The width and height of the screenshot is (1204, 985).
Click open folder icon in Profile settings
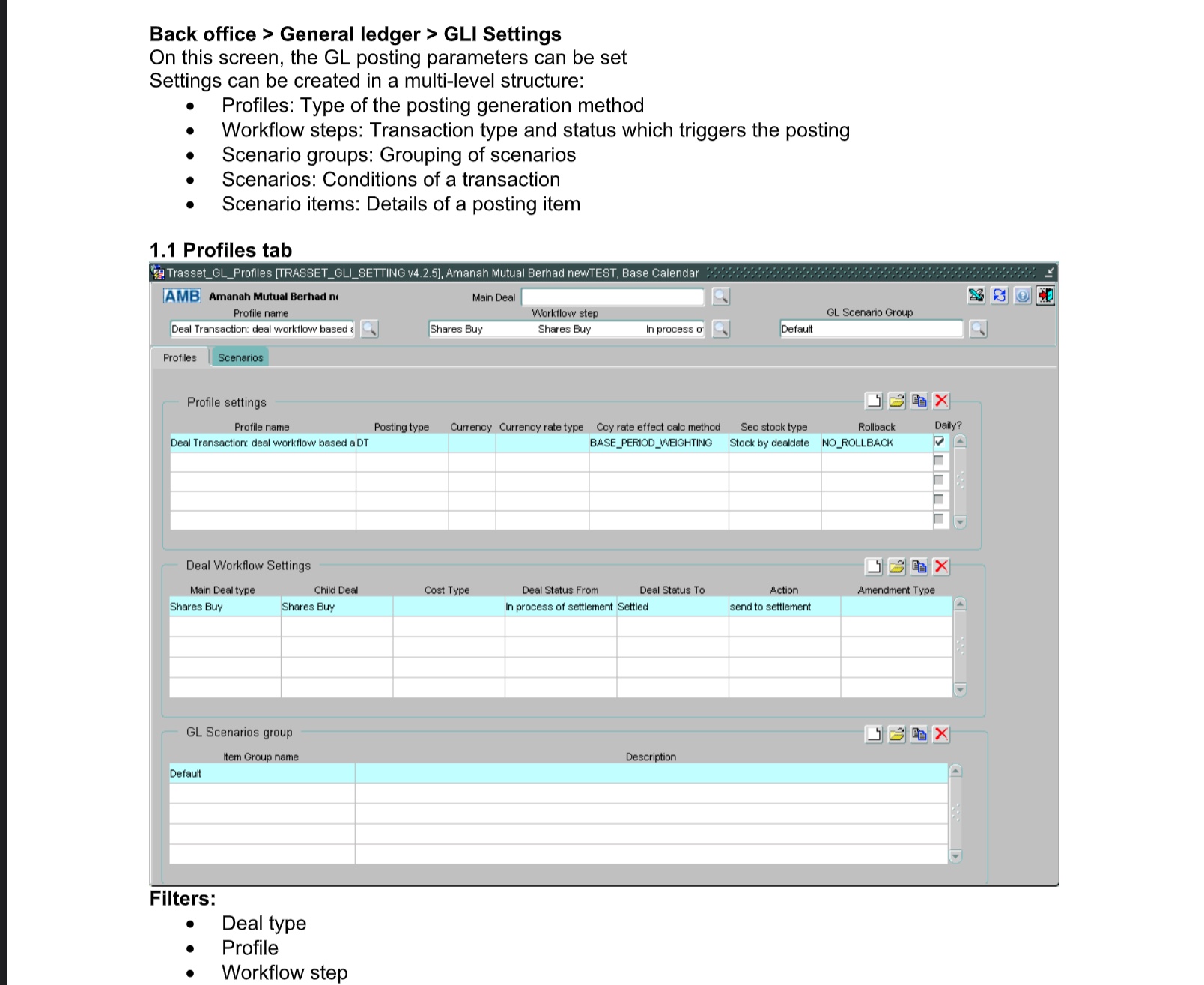pos(897,401)
